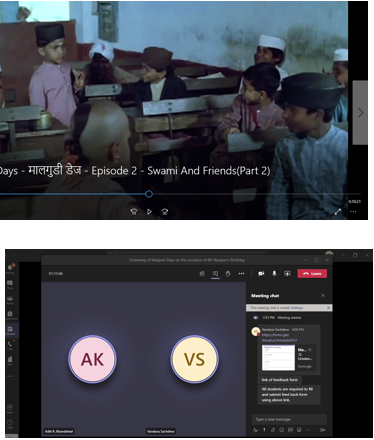Open the emoji picker below message box
The width and height of the screenshot is (374, 440).
[282, 430]
